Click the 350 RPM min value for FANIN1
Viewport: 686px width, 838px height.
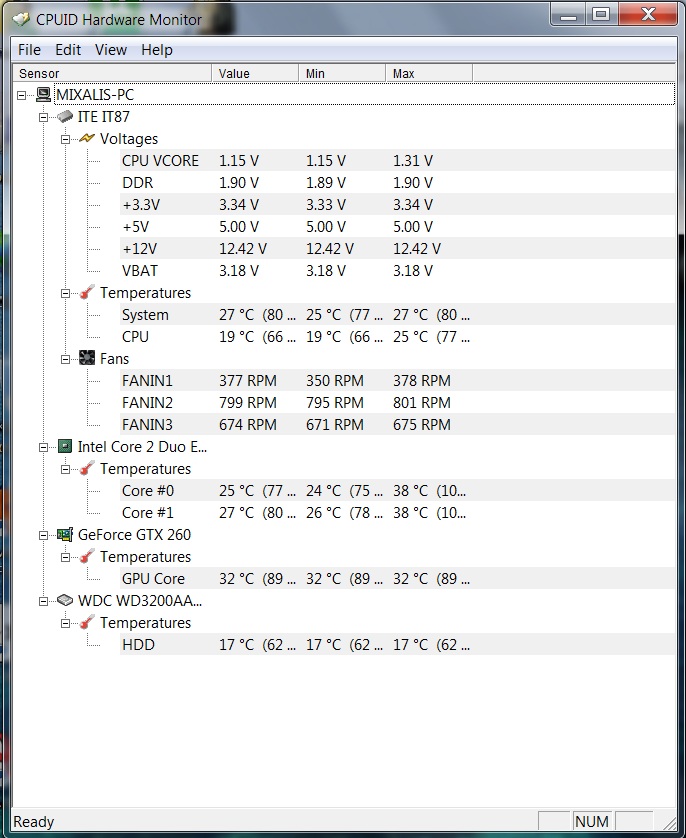click(335, 381)
